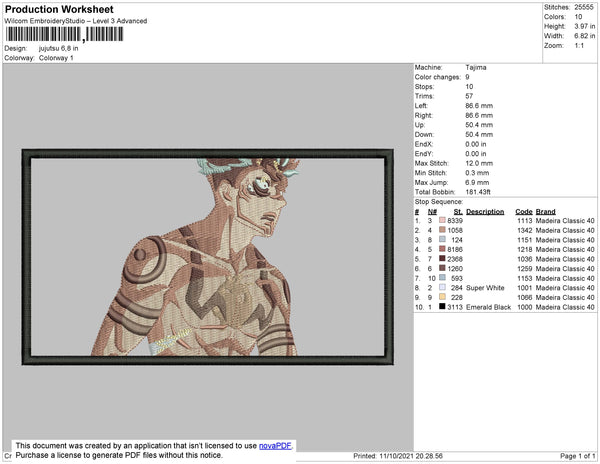Image resolution: width=600 pixels, height=464 pixels.
Task: Click the Max Stitch value '12.0 mm'
Action: tap(479, 163)
